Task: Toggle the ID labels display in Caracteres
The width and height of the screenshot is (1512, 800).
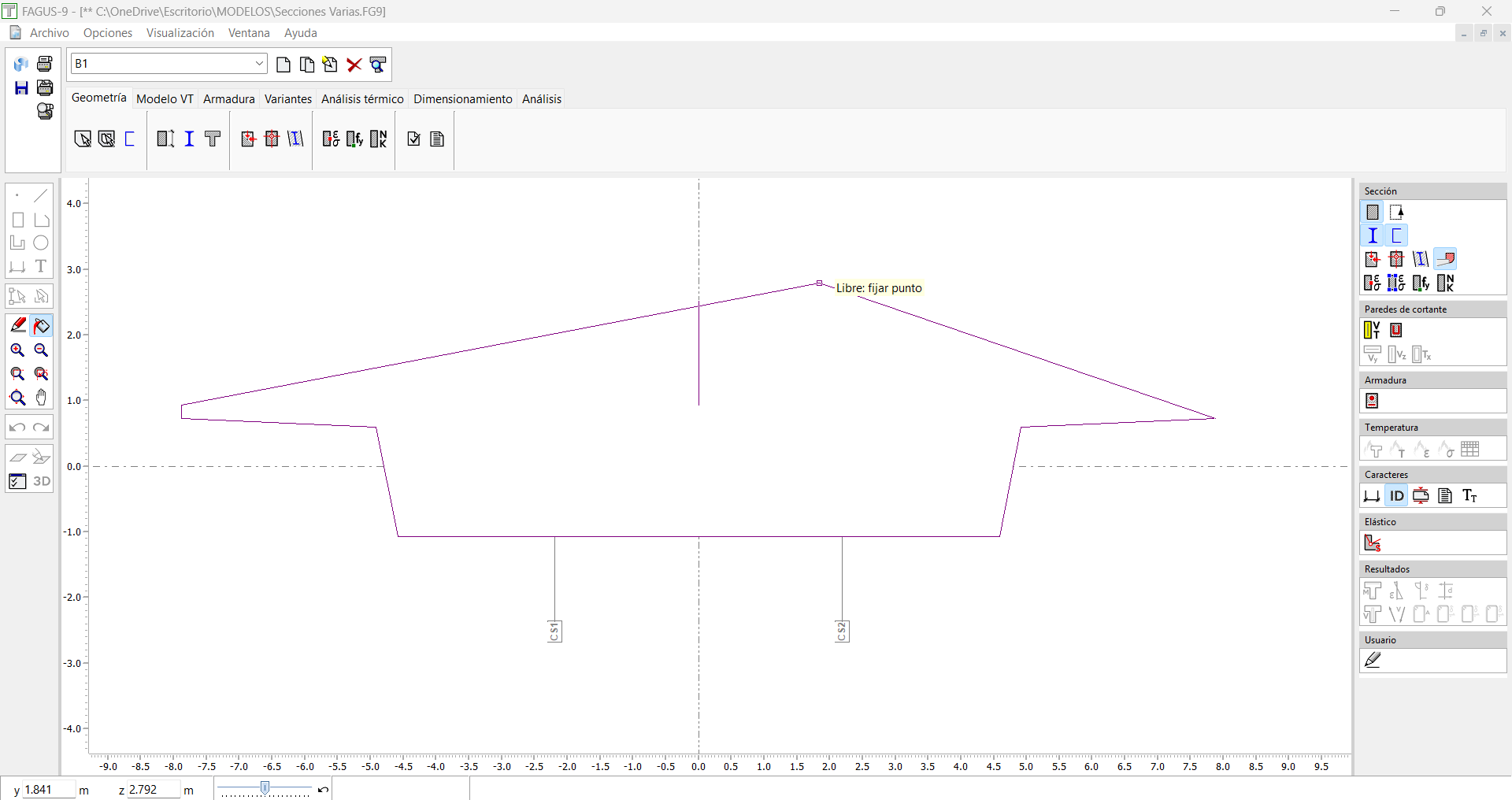Action: pos(1396,496)
